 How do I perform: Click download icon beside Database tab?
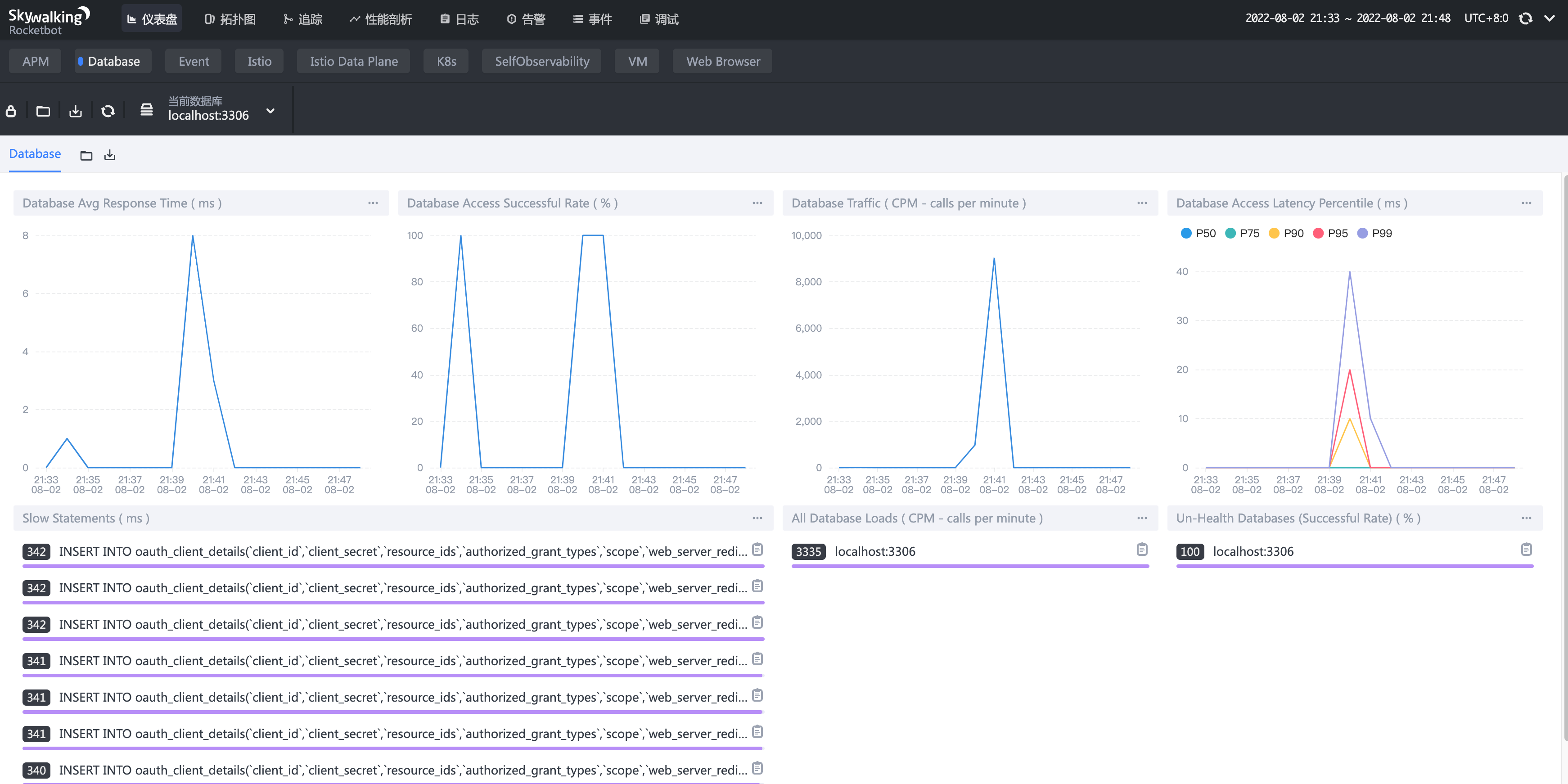pyautogui.click(x=109, y=155)
